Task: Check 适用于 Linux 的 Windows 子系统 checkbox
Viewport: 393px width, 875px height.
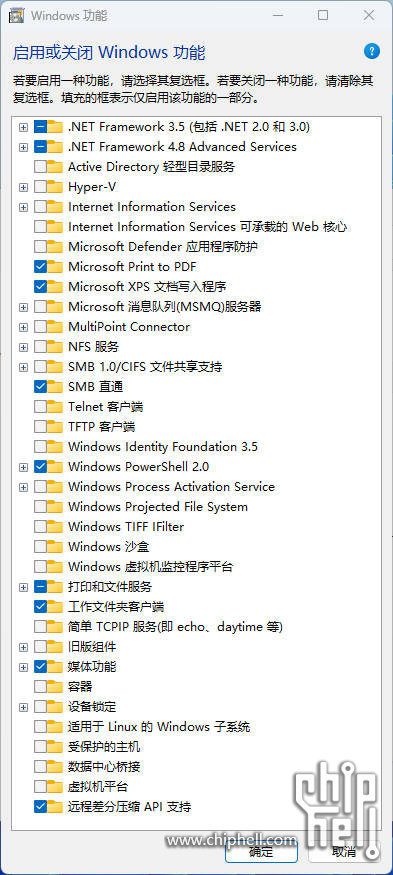Action: click(40, 727)
